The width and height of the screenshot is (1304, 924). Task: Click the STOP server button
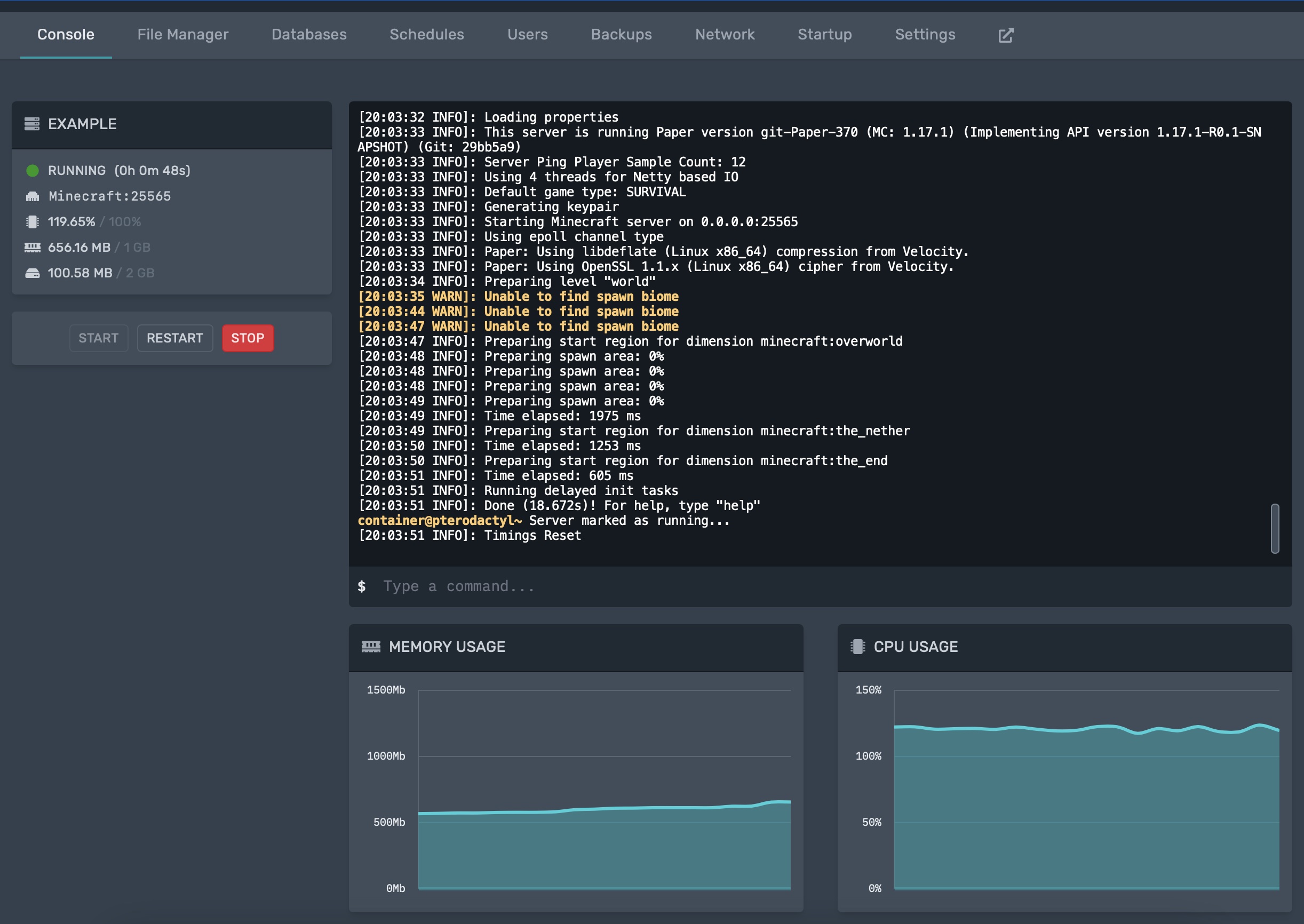246,338
